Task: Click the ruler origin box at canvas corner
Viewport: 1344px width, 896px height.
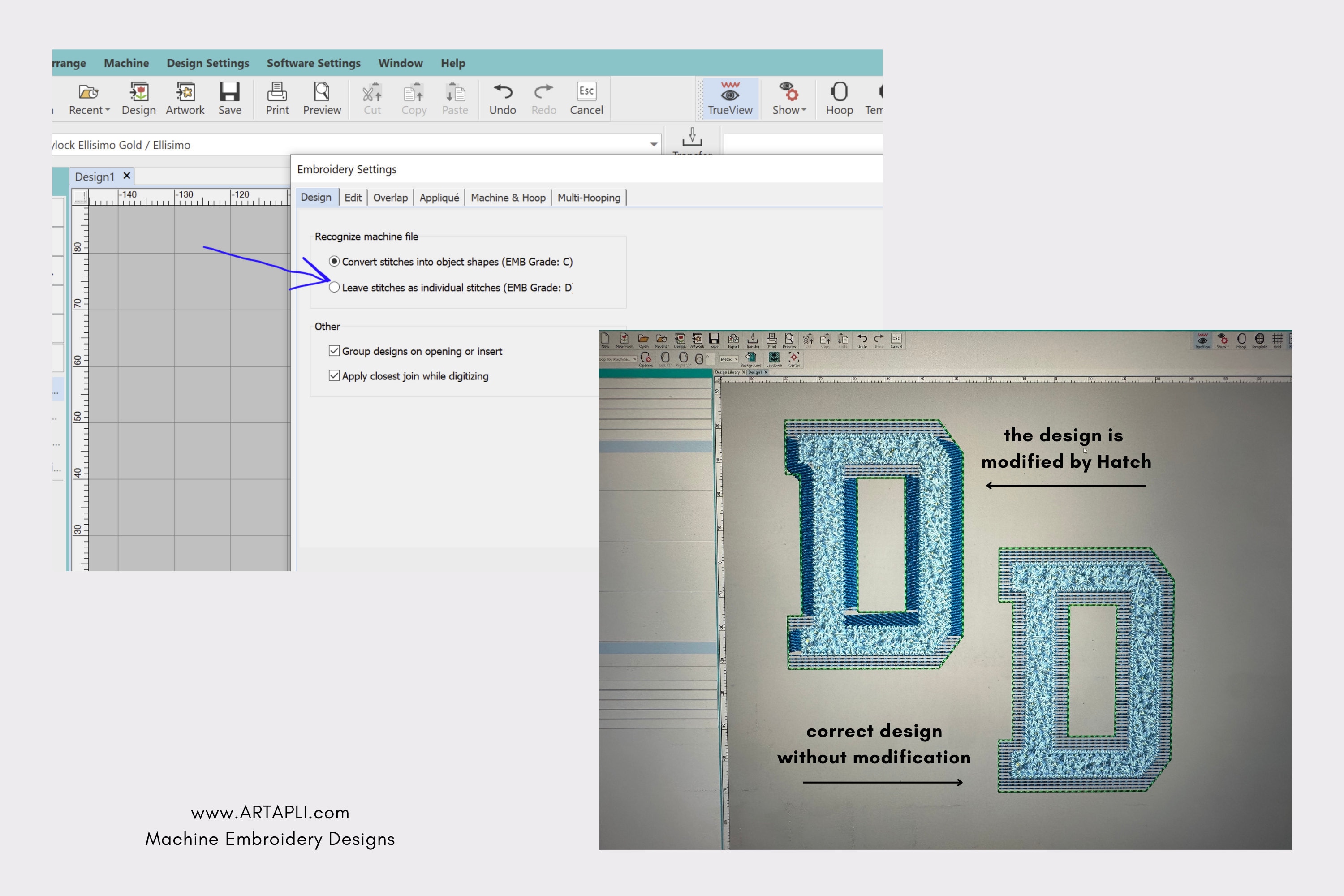Action: point(80,198)
